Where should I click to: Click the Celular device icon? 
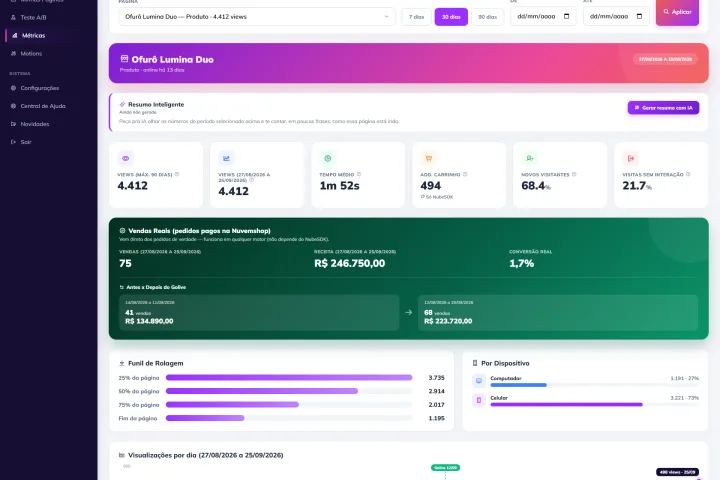point(479,400)
